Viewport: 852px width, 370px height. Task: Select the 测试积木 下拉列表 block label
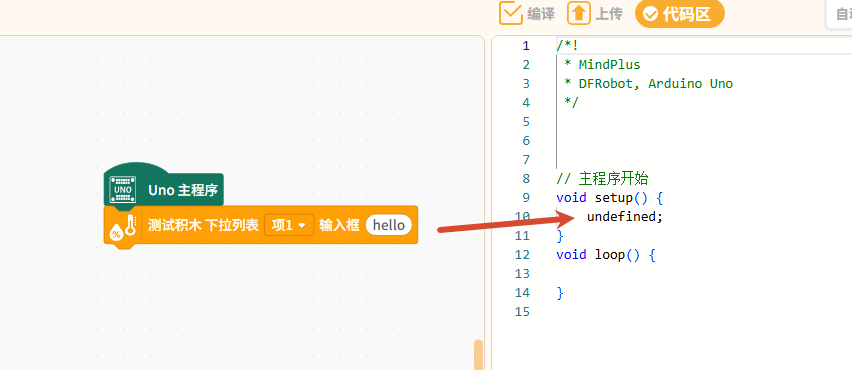[x=203, y=225]
